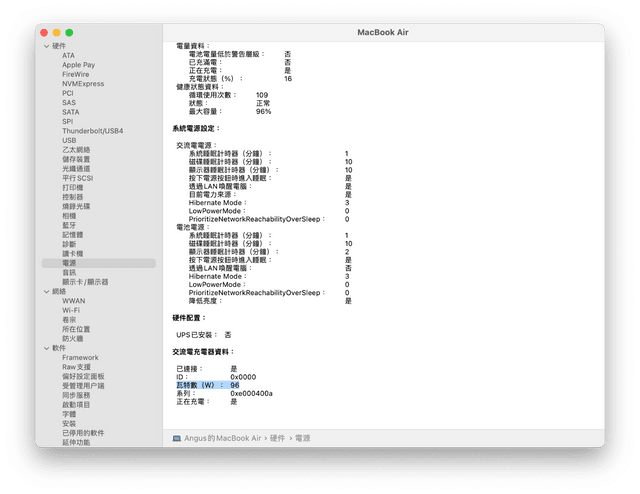Click 電源 in the path bar
The height and width of the screenshot is (494, 640).
tap(302, 438)
